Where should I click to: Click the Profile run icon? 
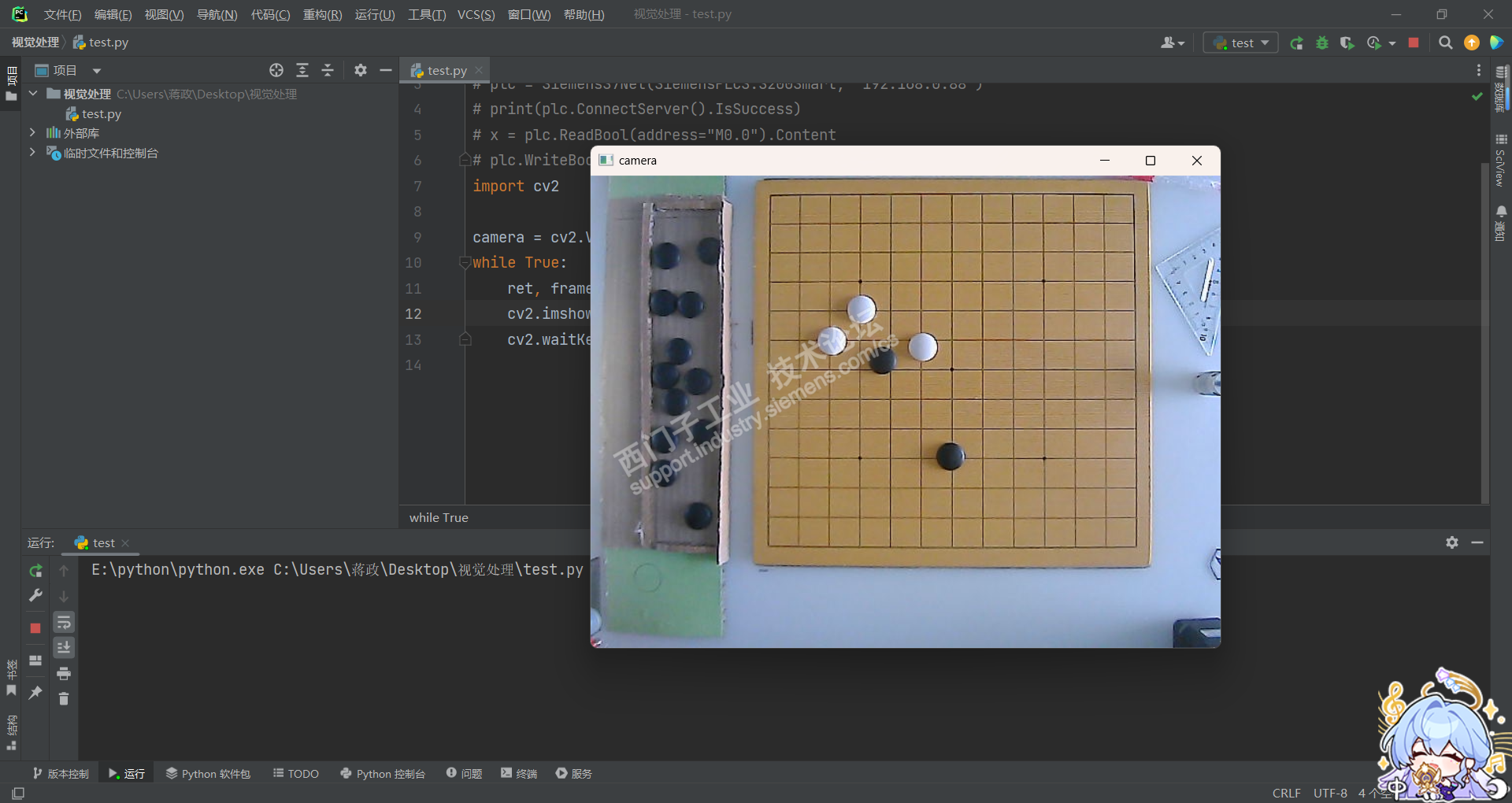(1374, 43)
